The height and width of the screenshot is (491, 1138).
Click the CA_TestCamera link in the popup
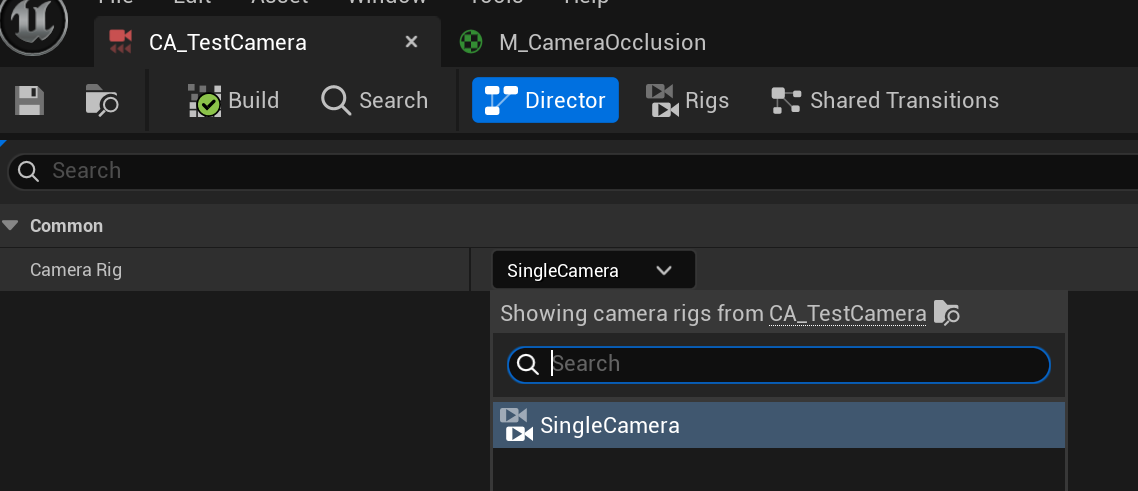coord(847,313)
